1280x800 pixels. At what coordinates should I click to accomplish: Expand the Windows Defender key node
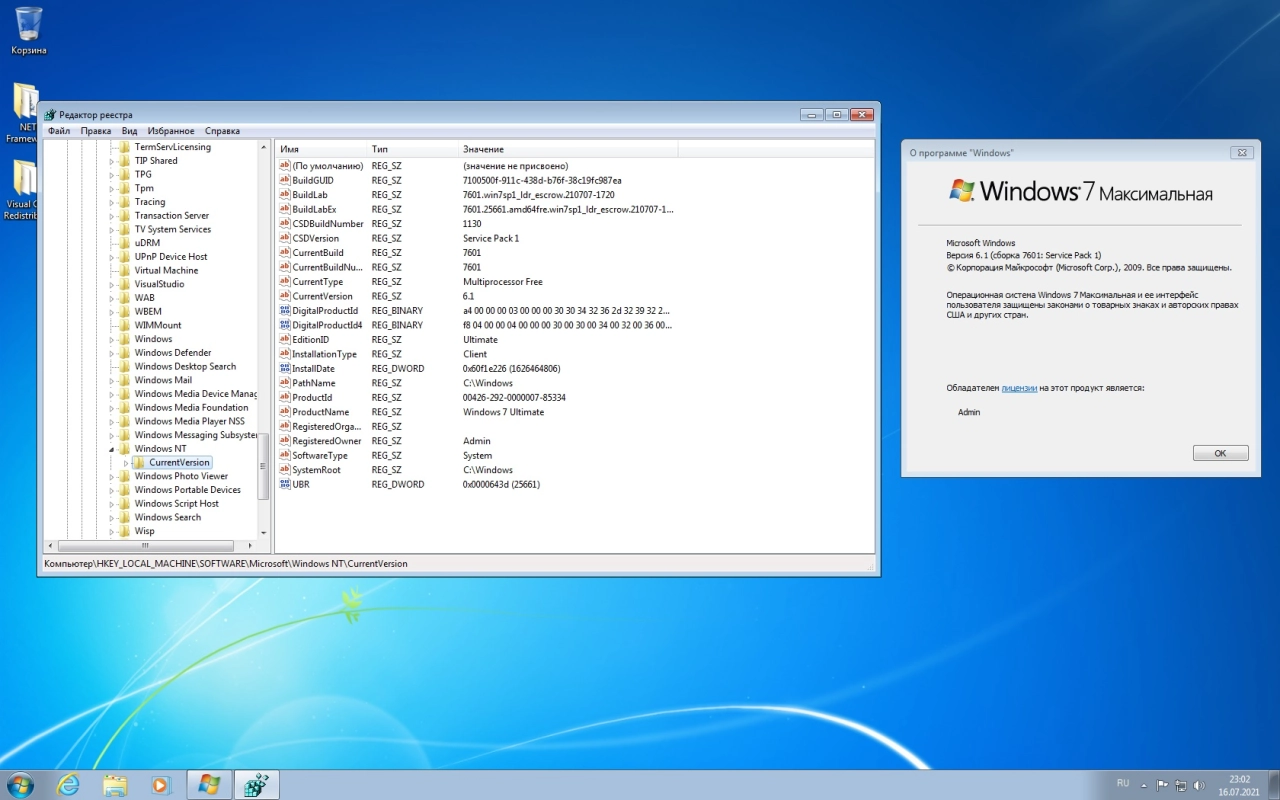(112, 353)
